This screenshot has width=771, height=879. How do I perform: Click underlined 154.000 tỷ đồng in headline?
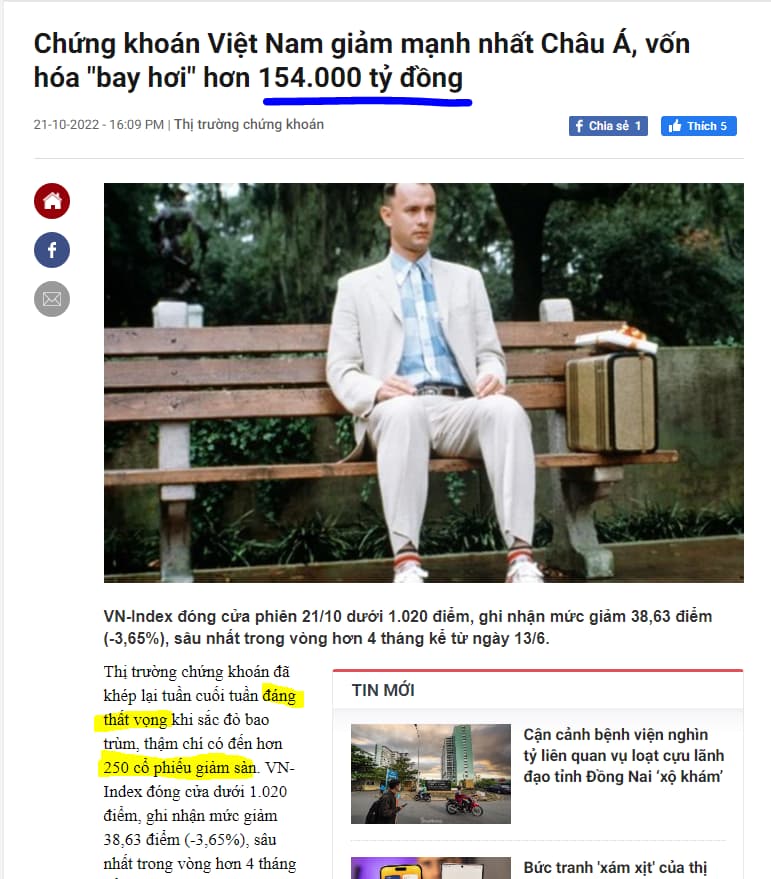click(x=361, y=77)
